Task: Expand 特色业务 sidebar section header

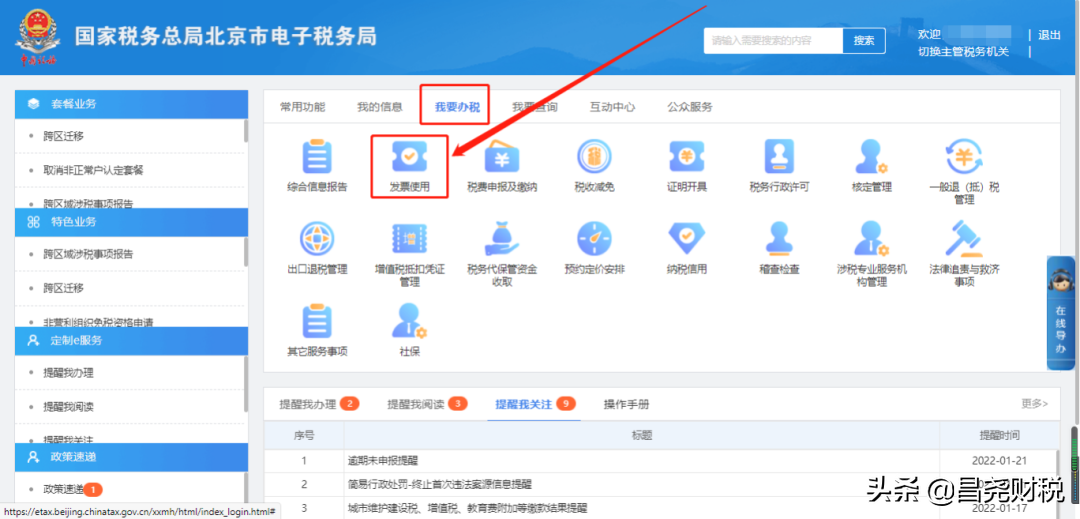Action: 132,222
